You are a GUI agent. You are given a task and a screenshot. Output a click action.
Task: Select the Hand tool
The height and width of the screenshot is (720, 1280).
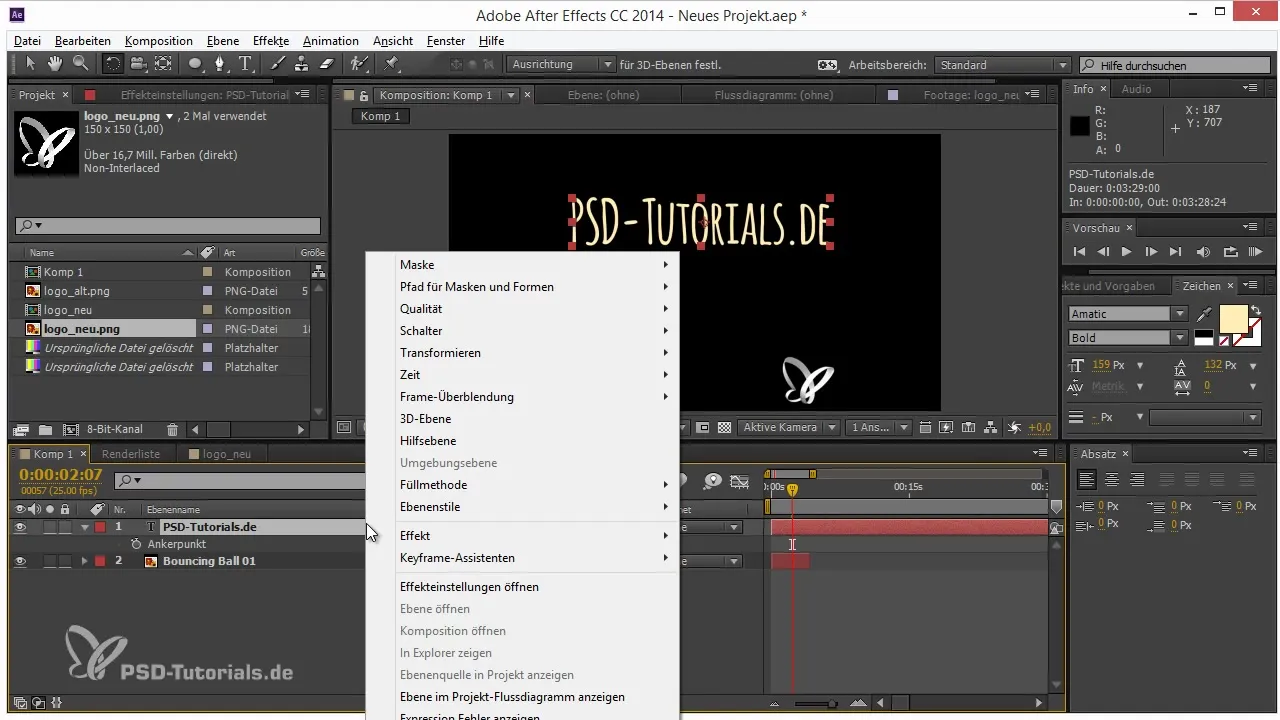click(x=54, y=64)
